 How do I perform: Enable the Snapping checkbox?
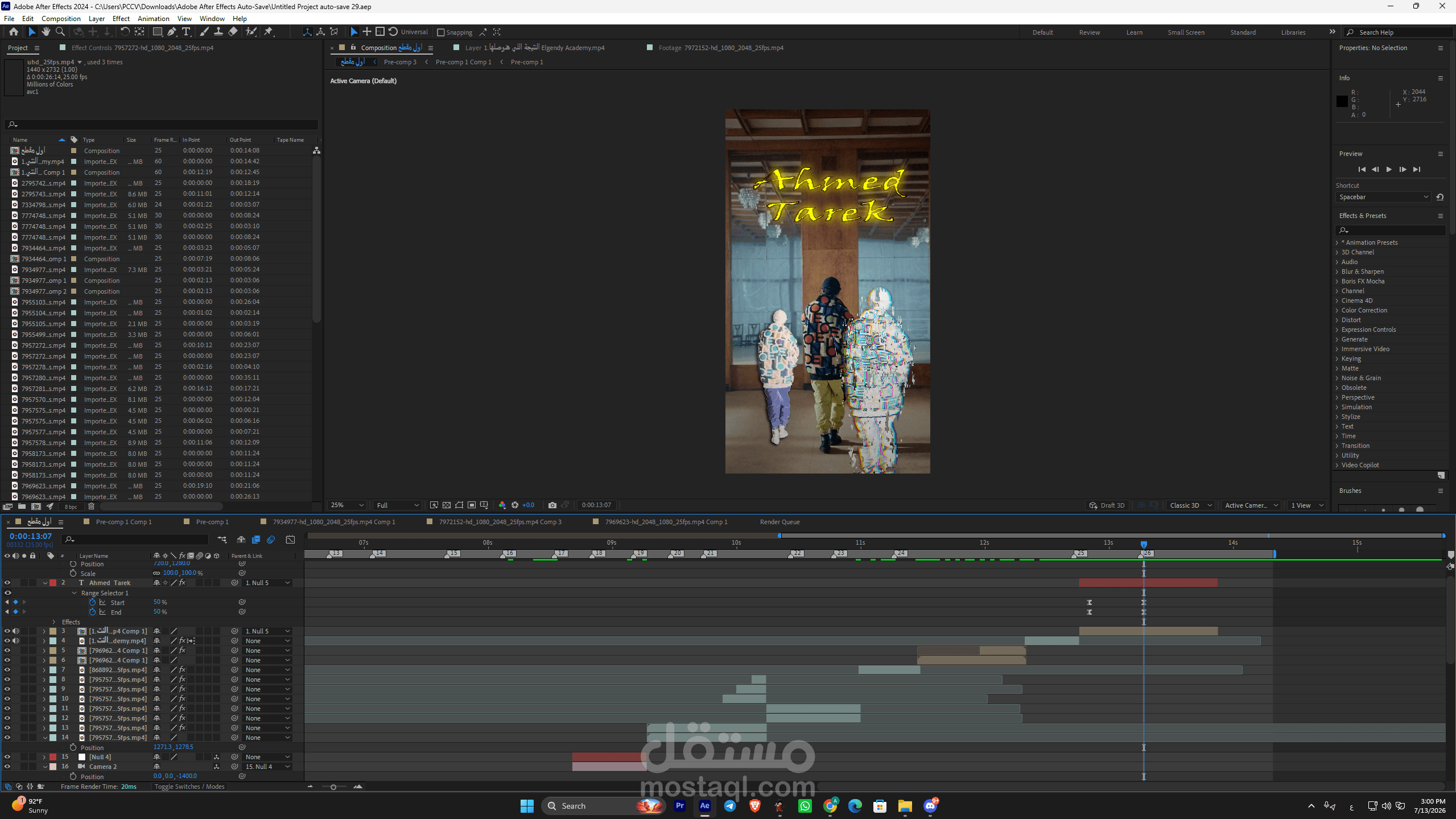440,32
